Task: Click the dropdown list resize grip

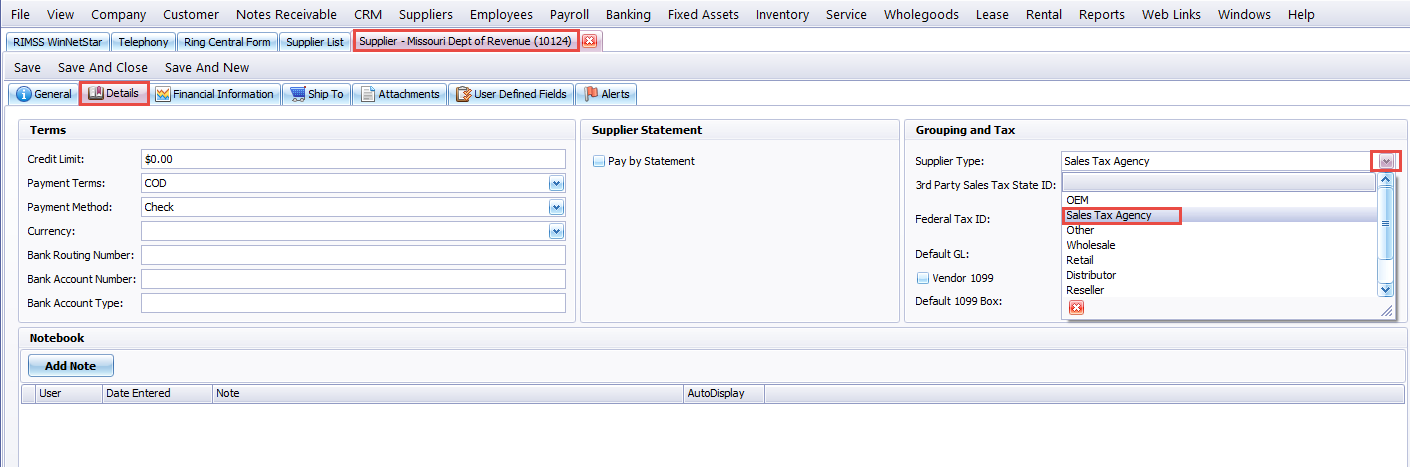Action: [x=1386, y=311]
